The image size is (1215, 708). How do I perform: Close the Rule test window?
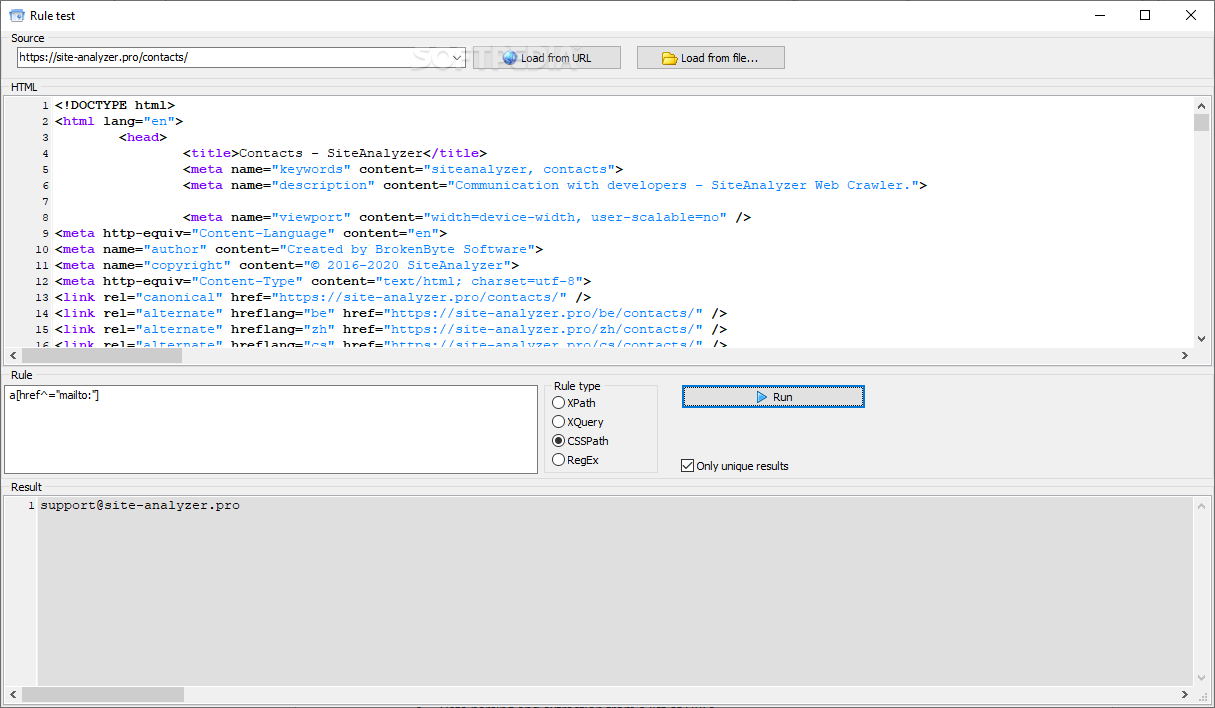[1191, 15]
